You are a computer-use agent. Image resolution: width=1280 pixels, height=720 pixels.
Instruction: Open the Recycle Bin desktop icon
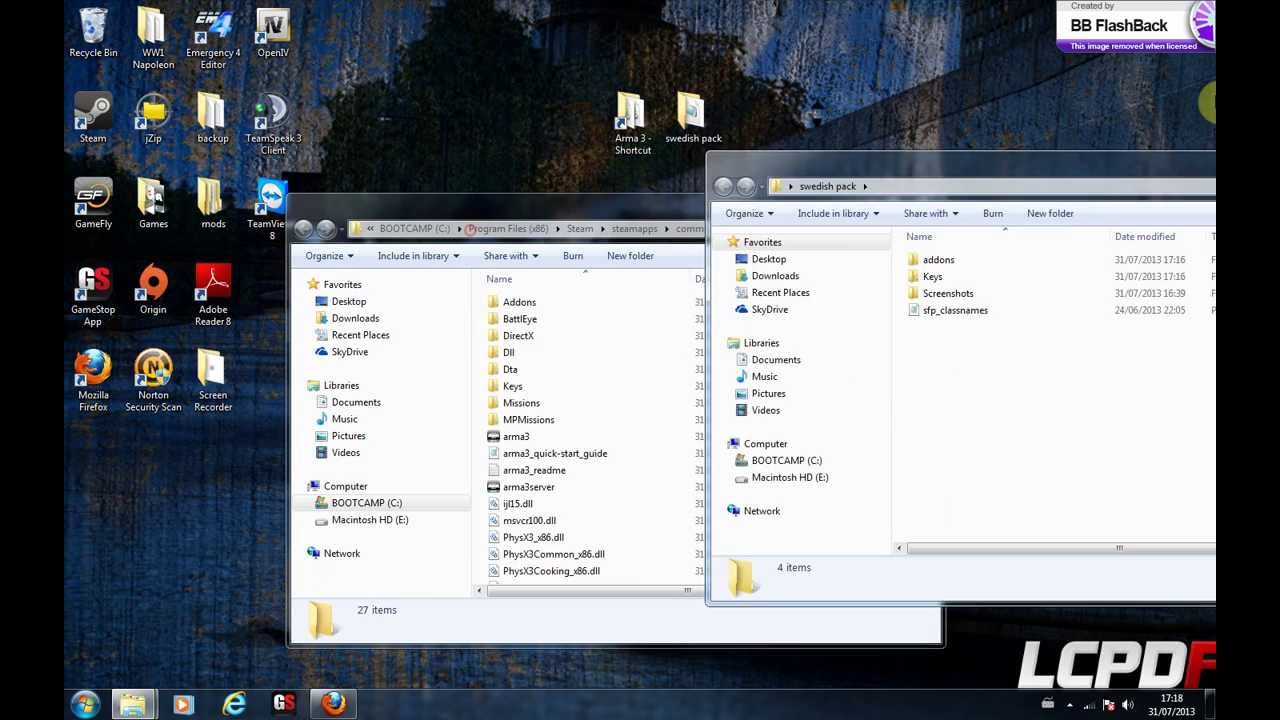coord(93,33)
